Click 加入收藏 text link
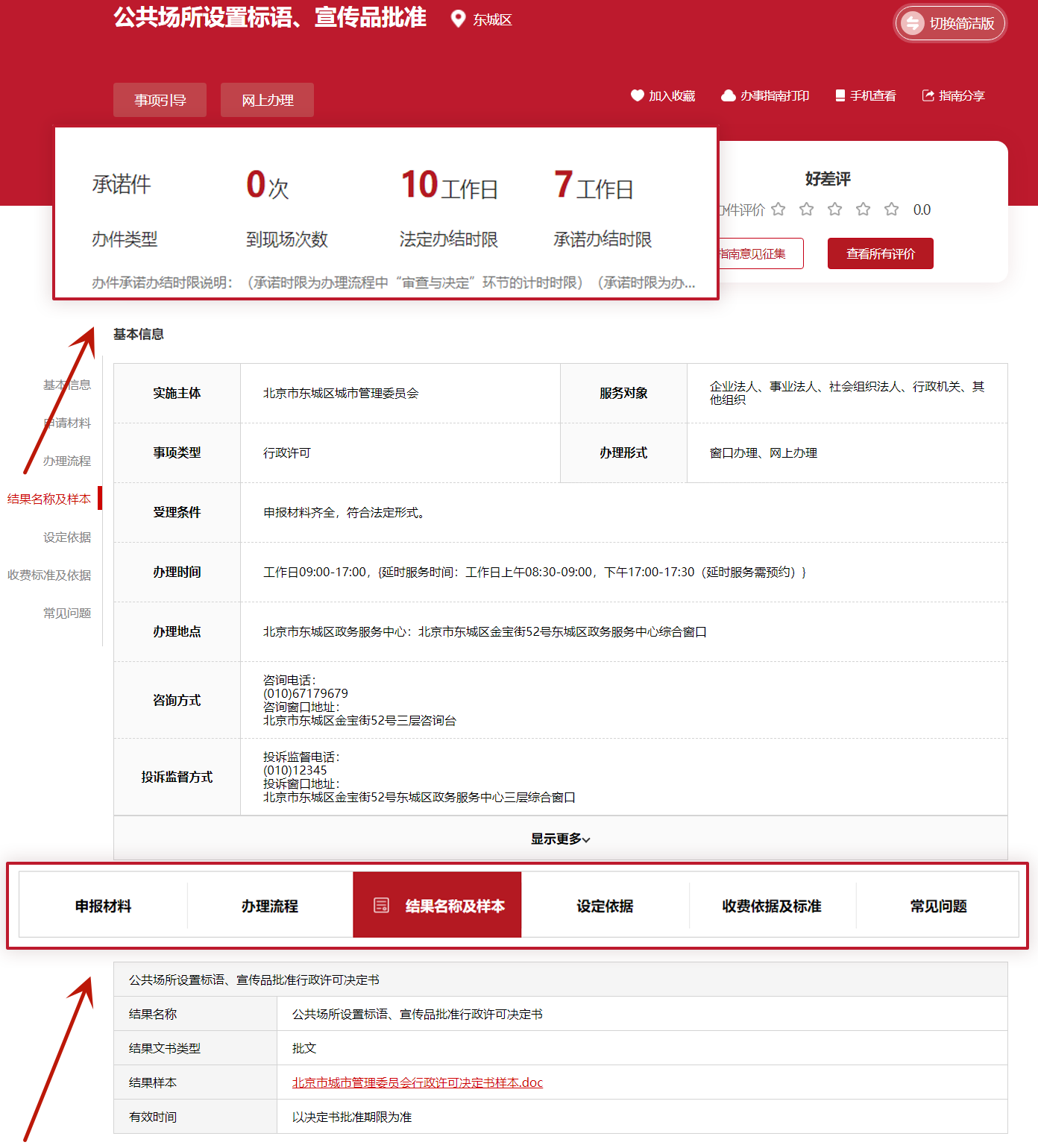This screenshot has width=1038, height=1148. click(x=672, y=95)
